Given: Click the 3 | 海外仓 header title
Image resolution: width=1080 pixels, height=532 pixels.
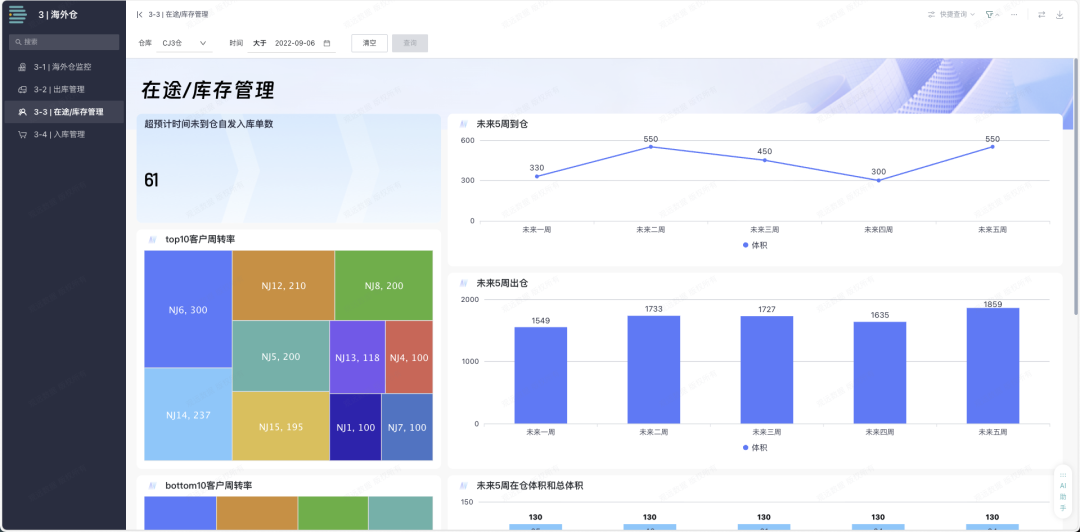Looking at the screenshot, I should click(58, 14).
